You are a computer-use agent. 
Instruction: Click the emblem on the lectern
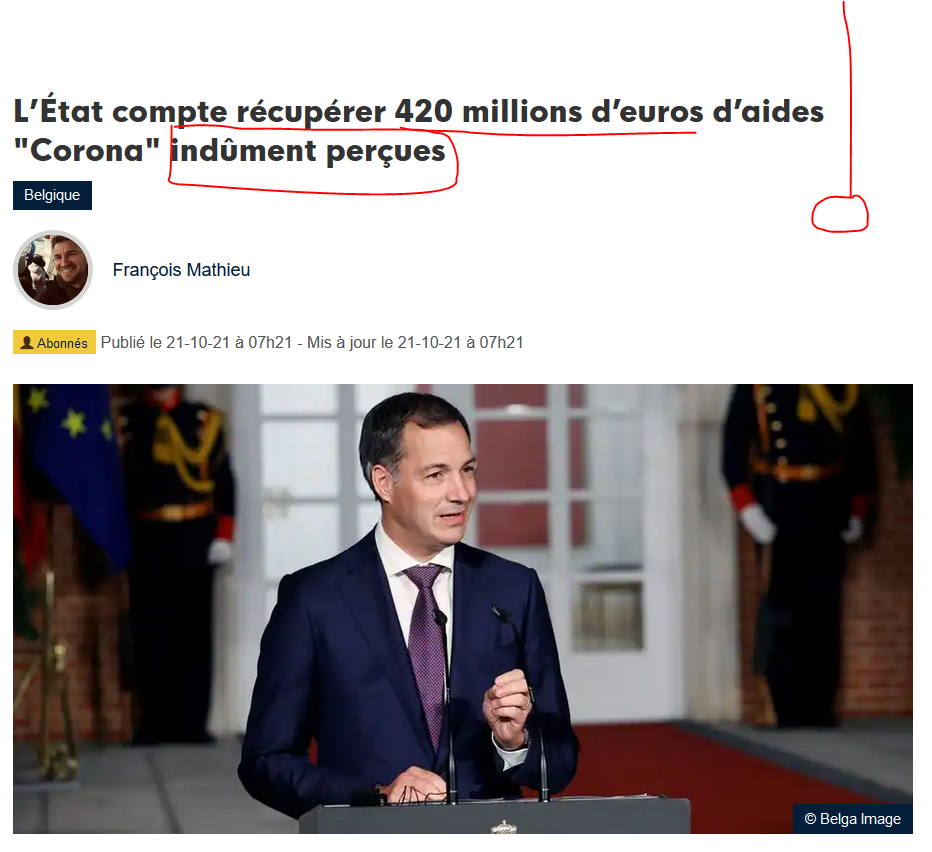(x=503, y=826)
